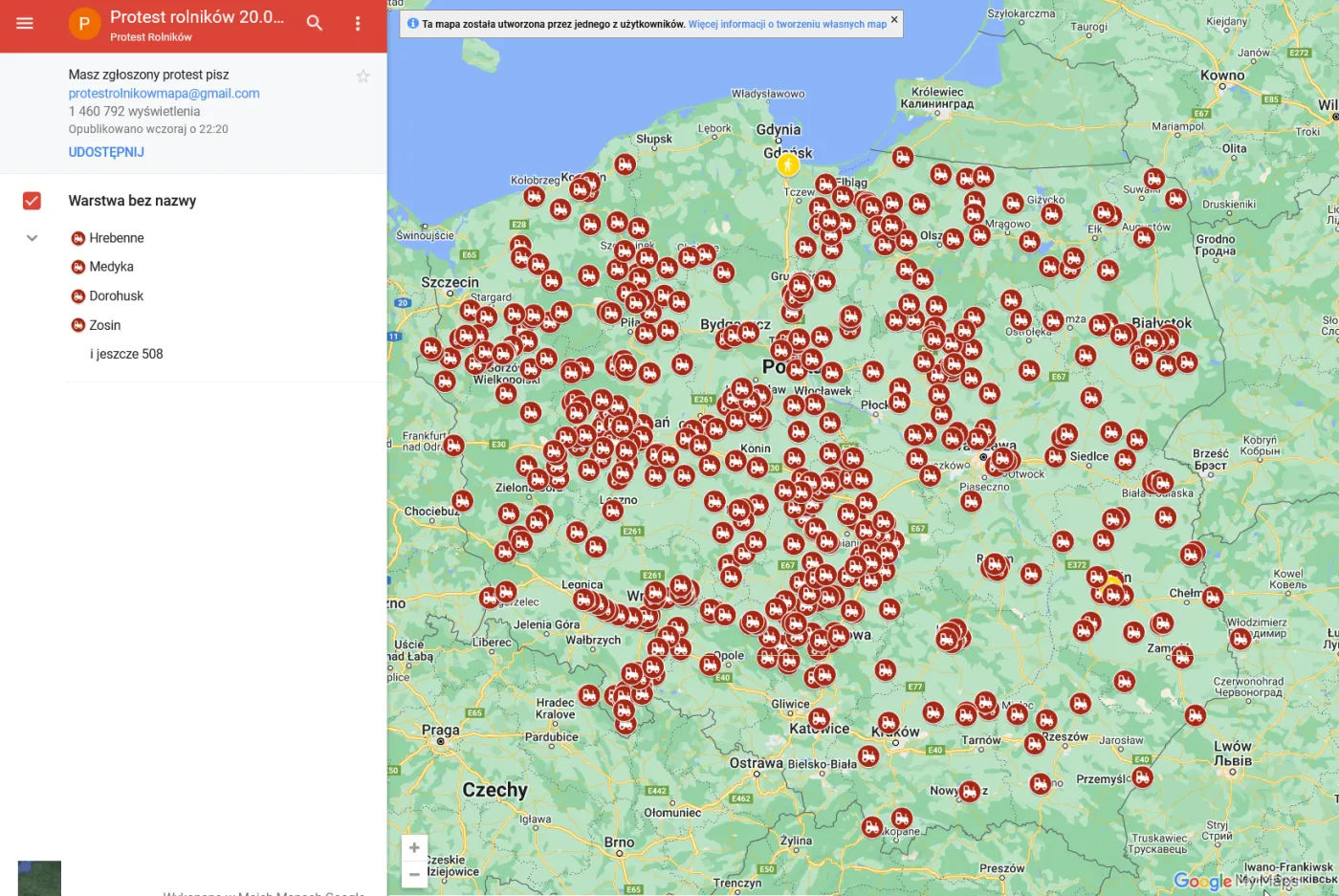Zoom in using the plus control

(414, 847)
